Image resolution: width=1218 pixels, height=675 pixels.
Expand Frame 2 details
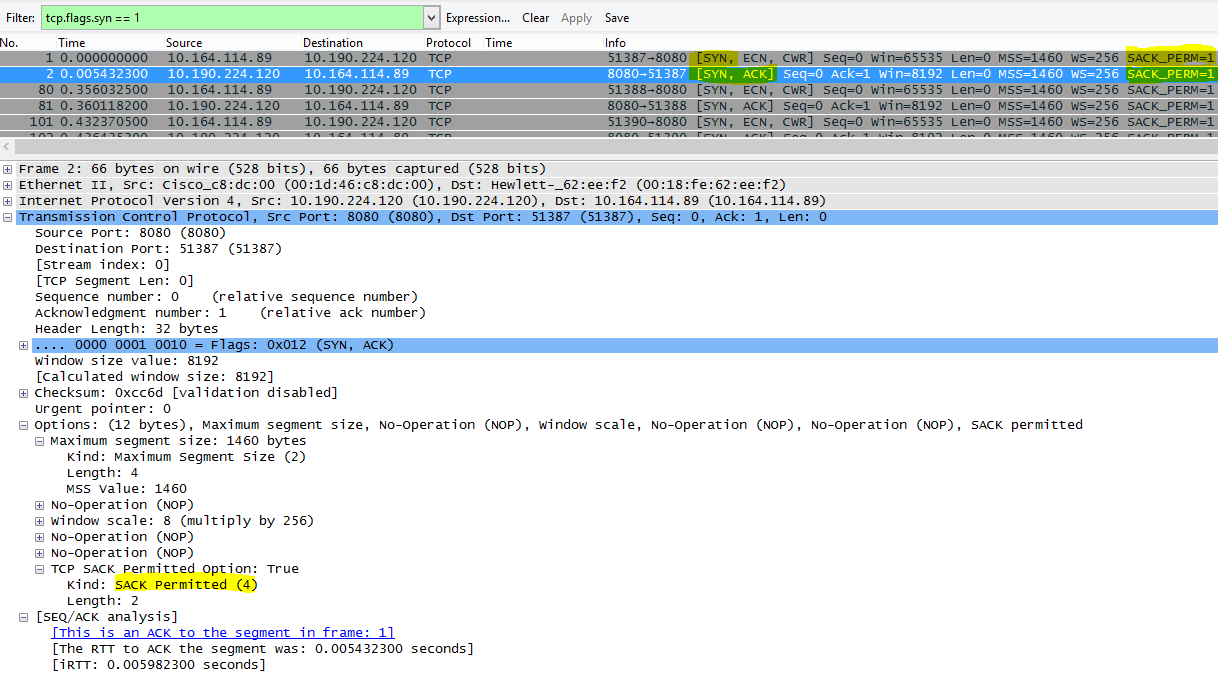tap(8, 168)
